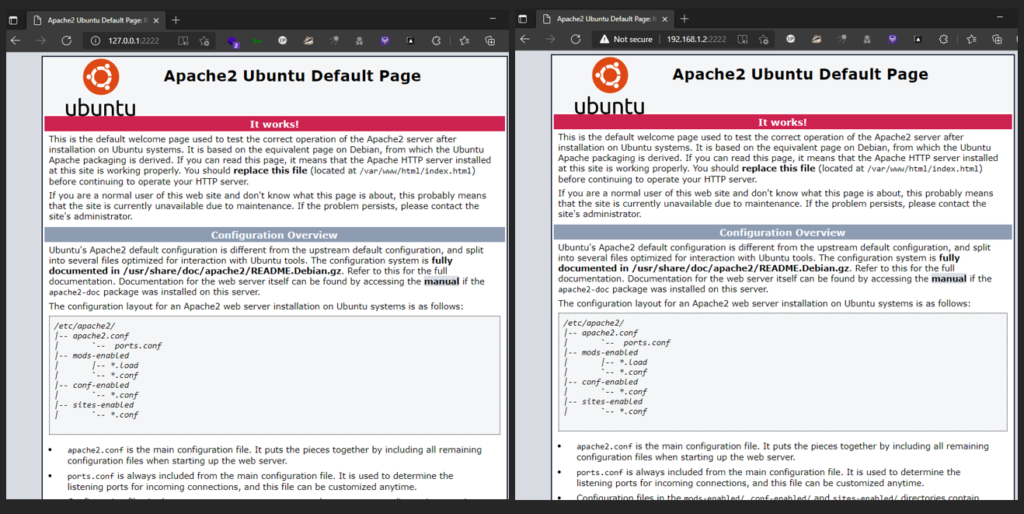Open the green extension icon in 127.0.0.1 window

[x=257, y=40]
